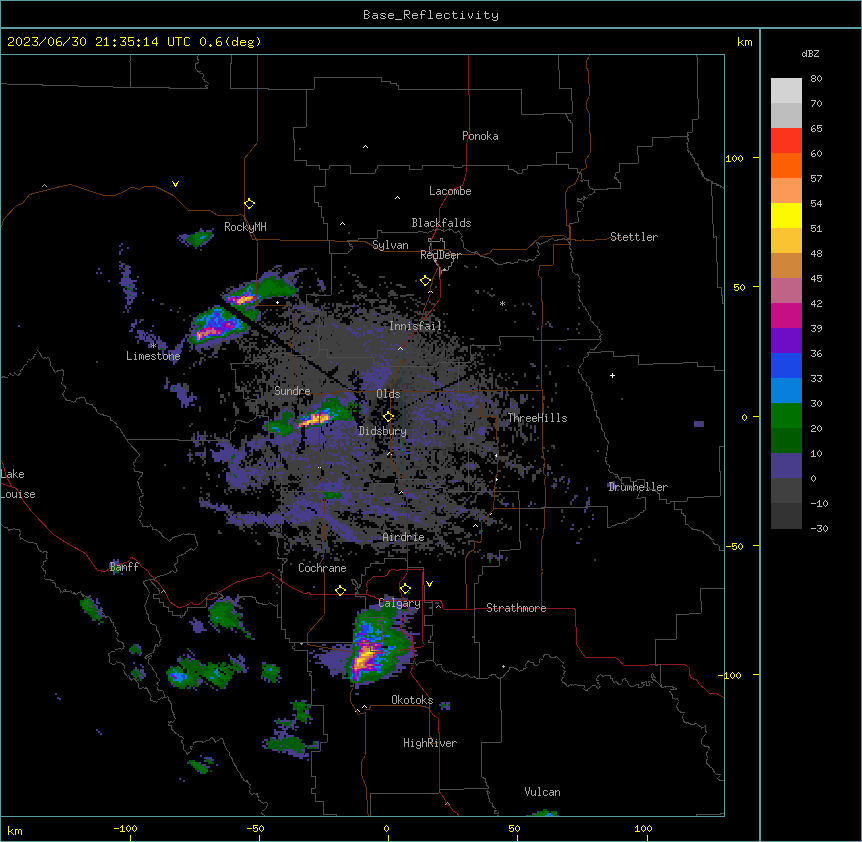Click the yellow V marker northeast of Calgary
Image resolution: width=862 pixels, height=842 pixels.
click(429, 584)
